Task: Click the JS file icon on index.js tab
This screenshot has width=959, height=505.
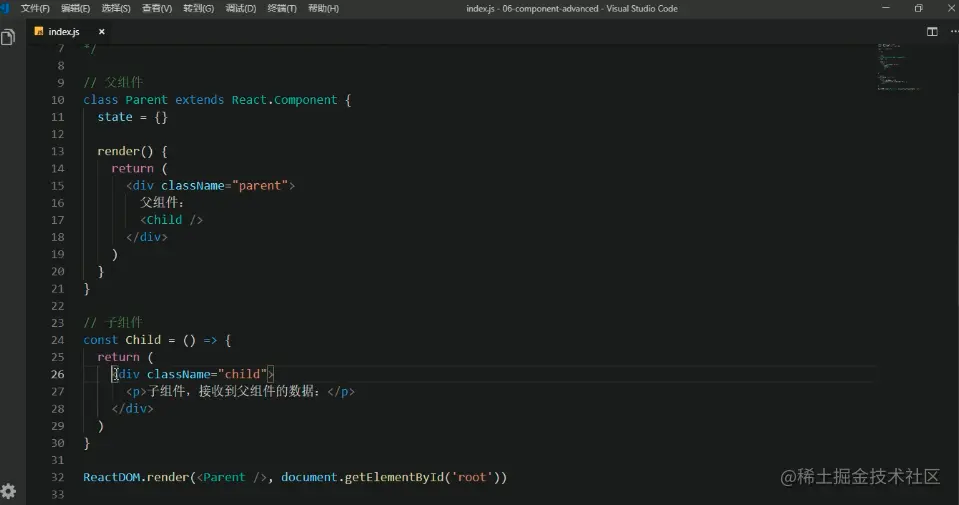Action: coord(39,31)
